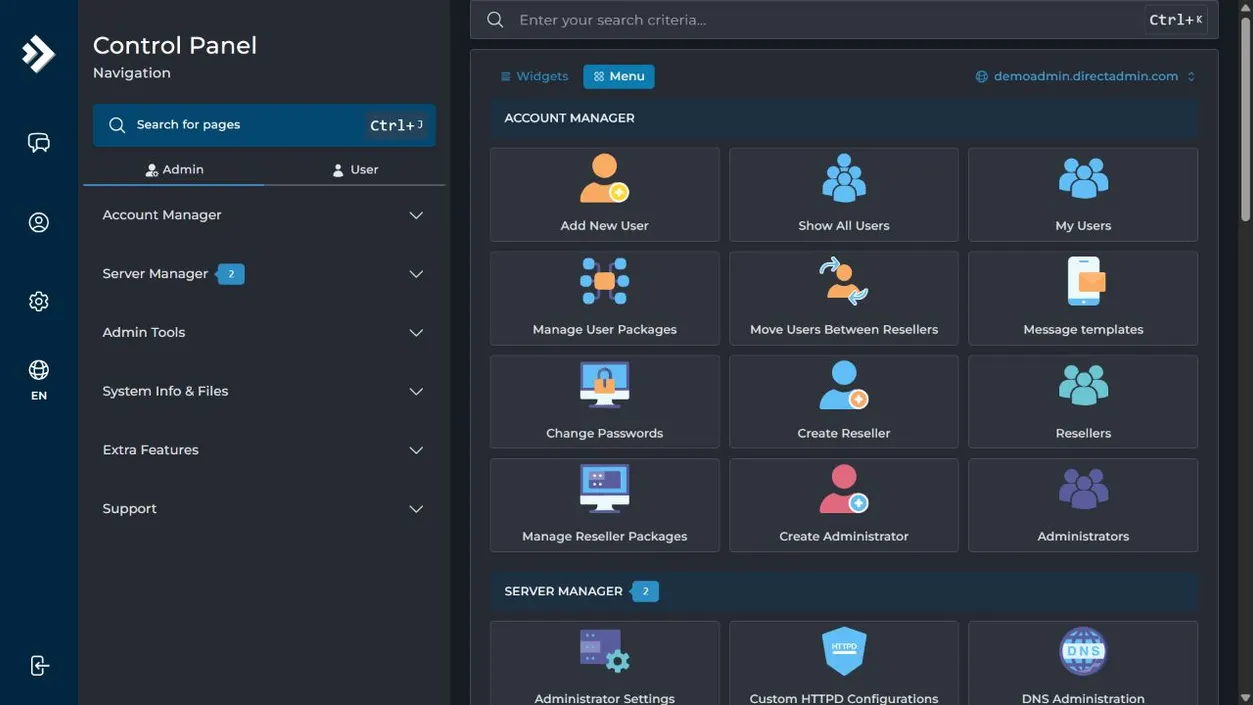This screenshot has height=705, width=1253.
Task: Open Move Users Between Resellers tile
Action: (x=844, y=299)
